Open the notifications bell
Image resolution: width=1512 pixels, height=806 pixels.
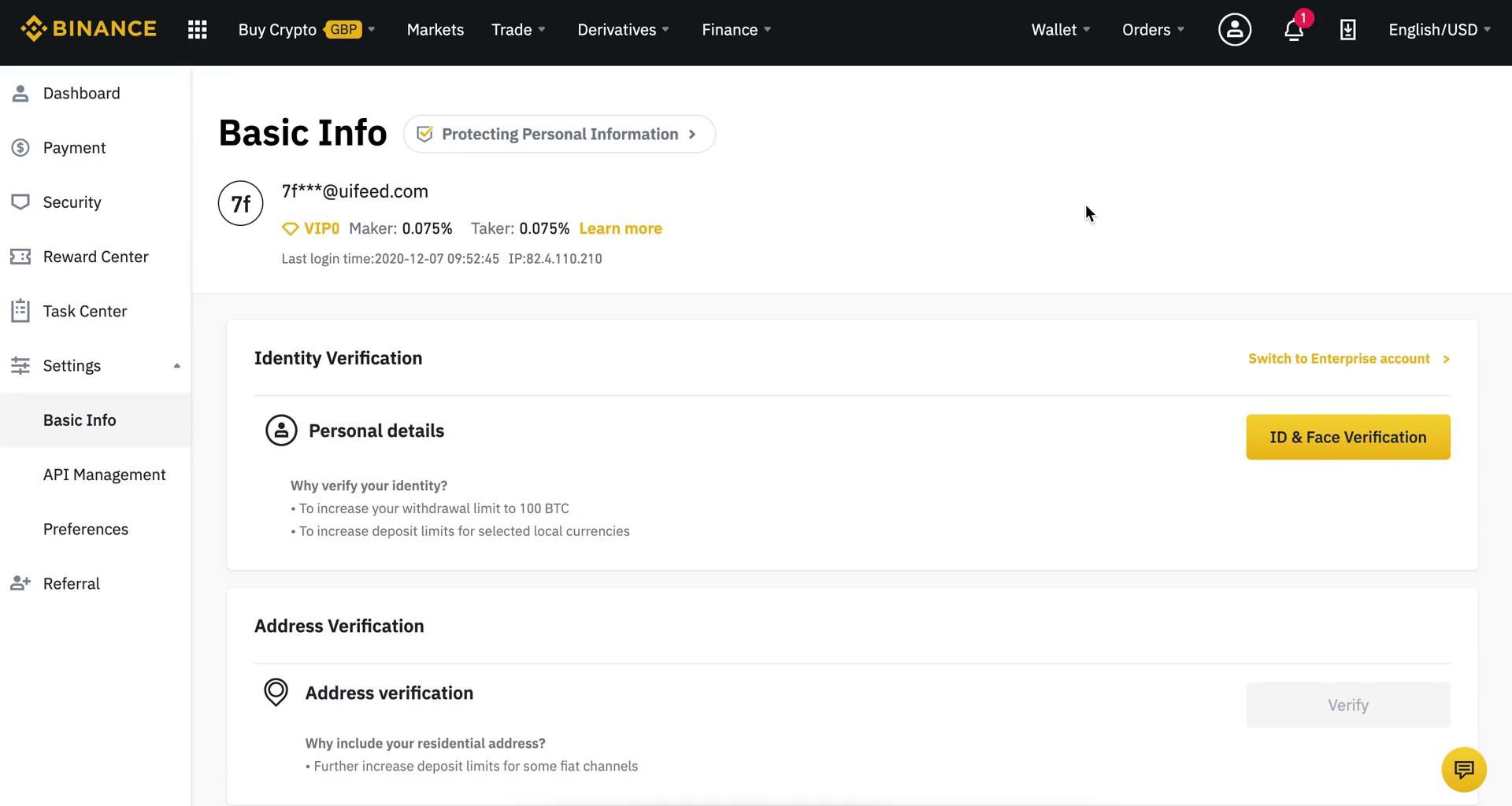click(x=1294, y=30)
